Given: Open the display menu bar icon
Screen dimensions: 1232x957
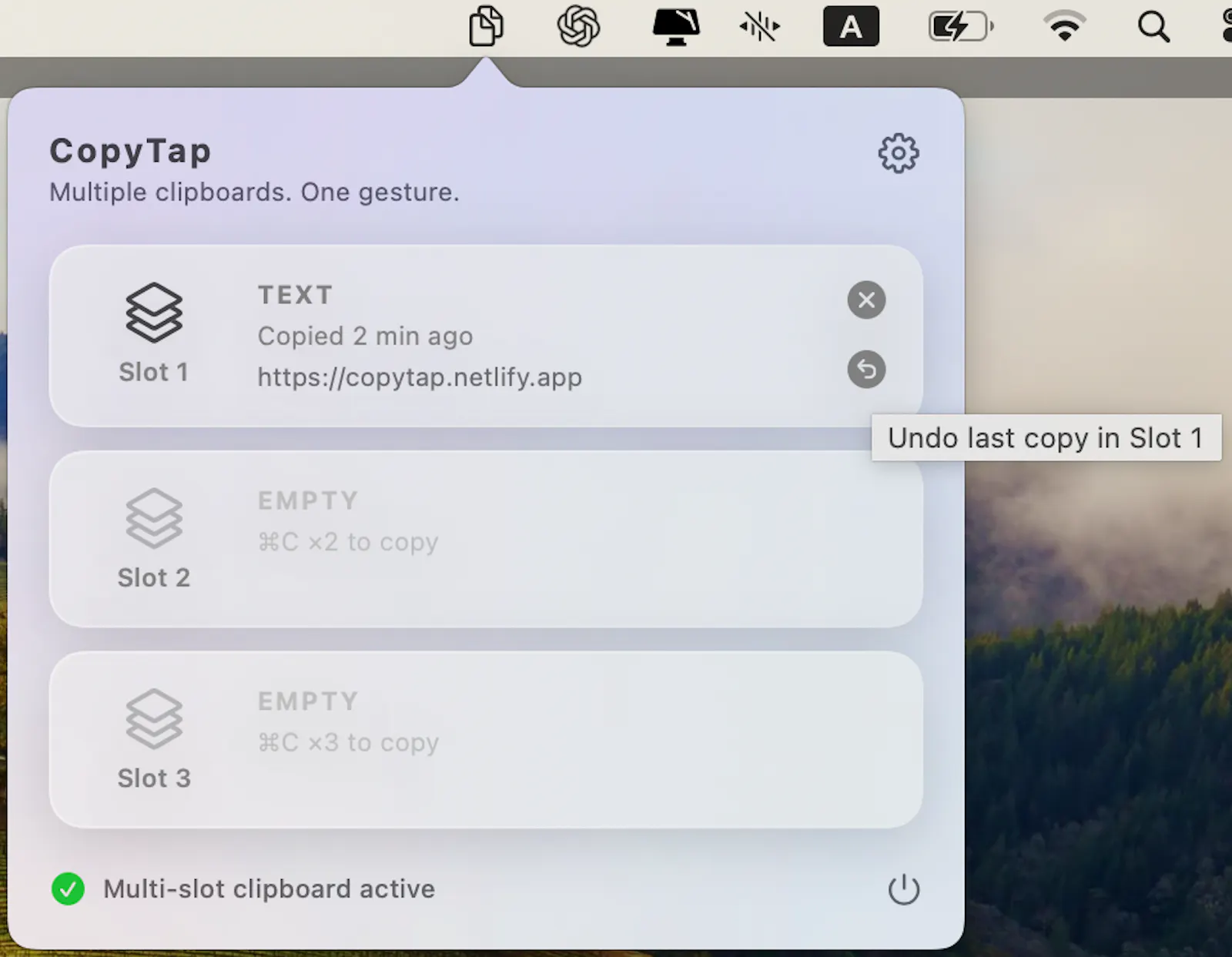Looking at the screenshot, I should click(x=676, y=27).
